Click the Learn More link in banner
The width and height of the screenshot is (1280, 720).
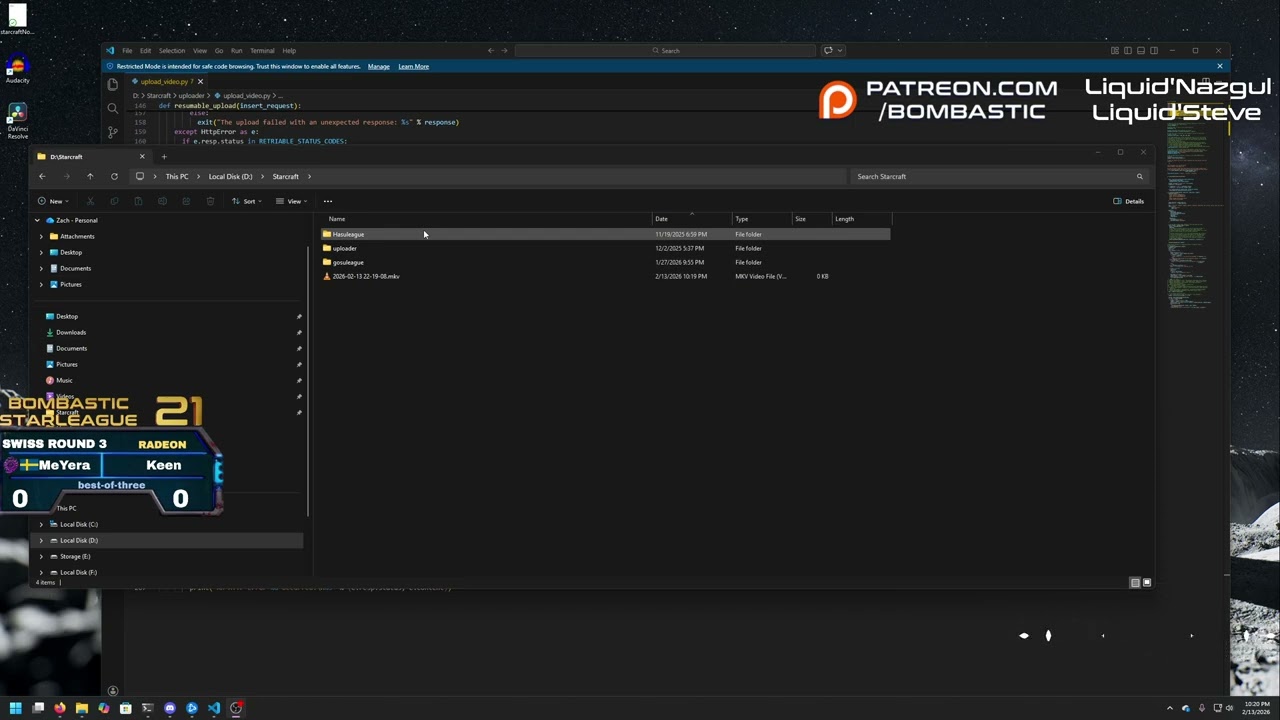413,66
